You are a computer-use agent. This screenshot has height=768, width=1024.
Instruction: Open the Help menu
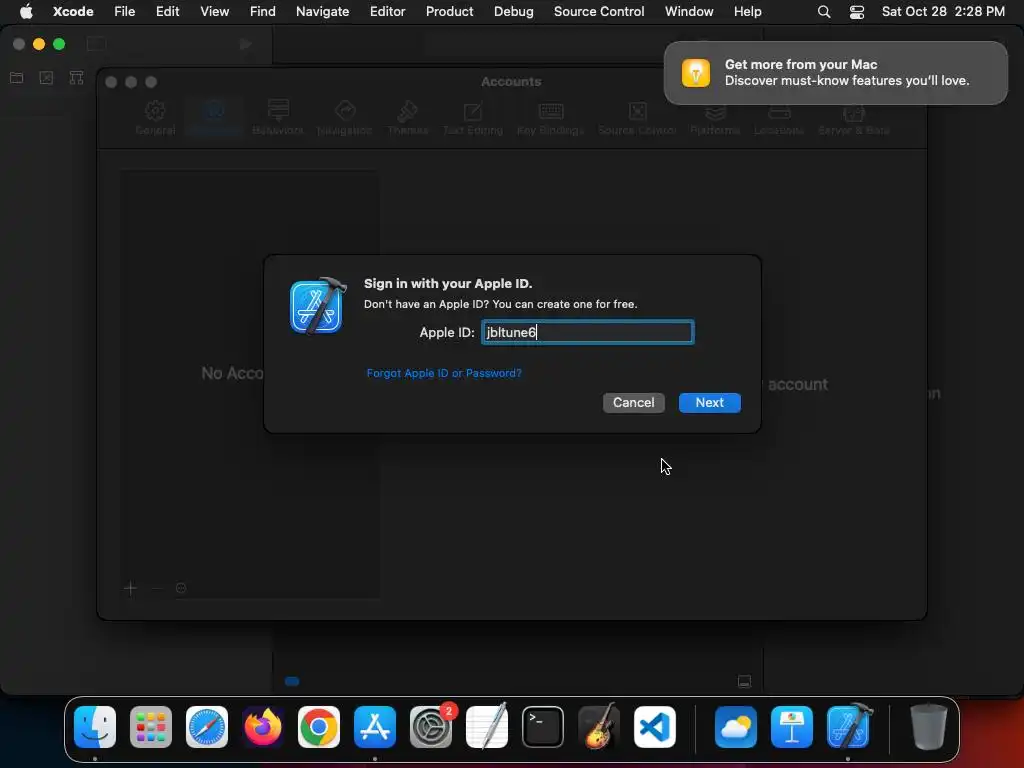coord(747,11)
